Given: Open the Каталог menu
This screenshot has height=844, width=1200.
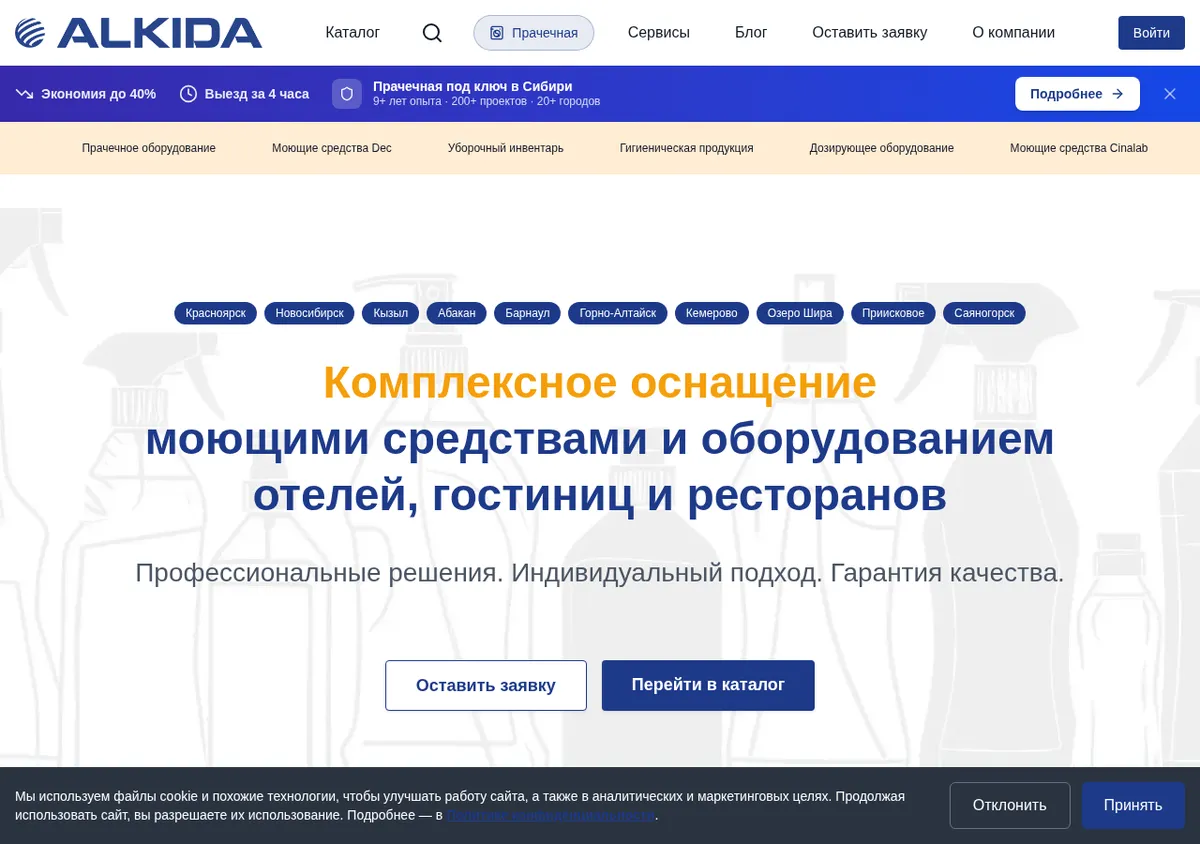Looking at the screenshot, I should point(353,33).
